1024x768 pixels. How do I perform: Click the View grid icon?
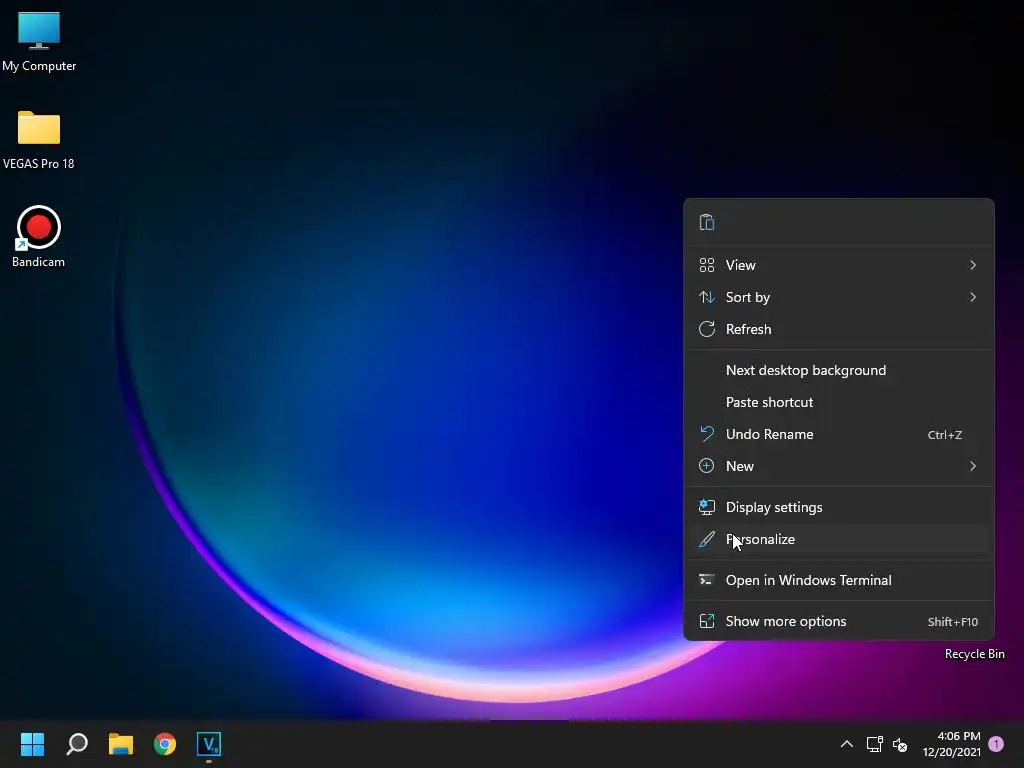point(707,265)
